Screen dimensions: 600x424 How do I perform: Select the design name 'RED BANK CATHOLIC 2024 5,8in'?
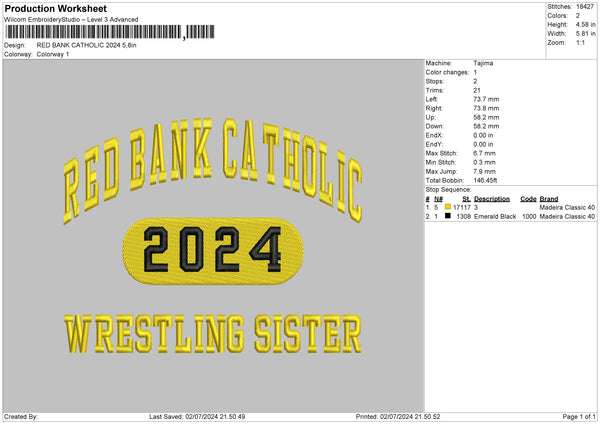coord(86,45)
